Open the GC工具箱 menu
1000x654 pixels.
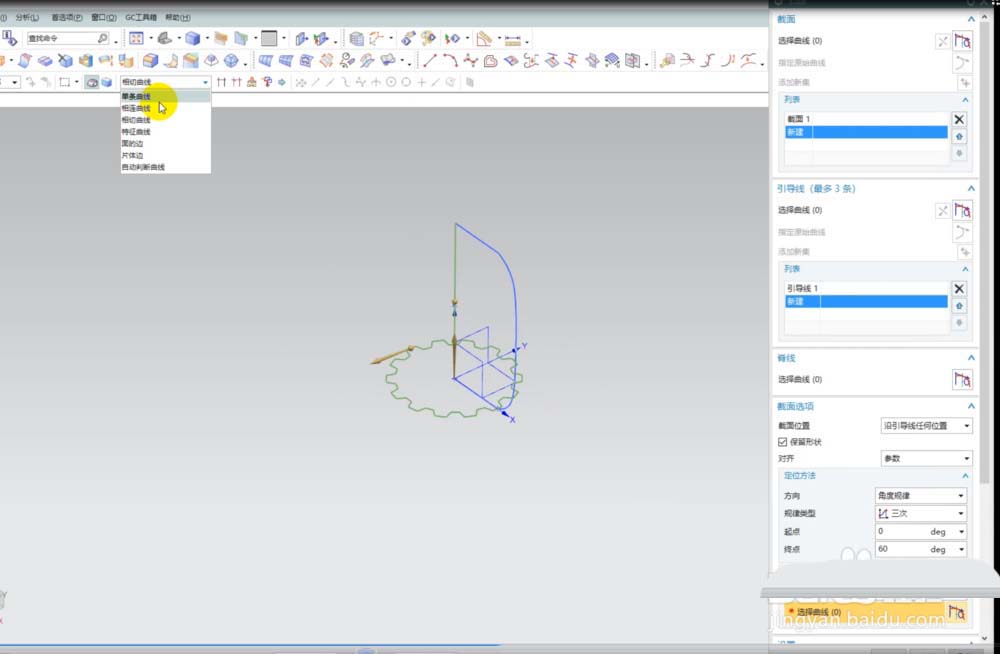[140, 18]
